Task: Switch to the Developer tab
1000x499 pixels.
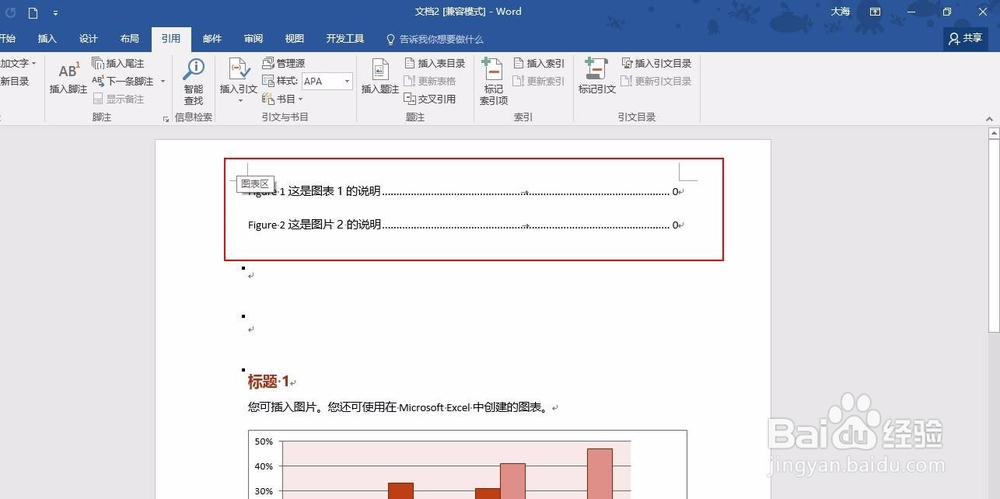Action: point(345,39)
